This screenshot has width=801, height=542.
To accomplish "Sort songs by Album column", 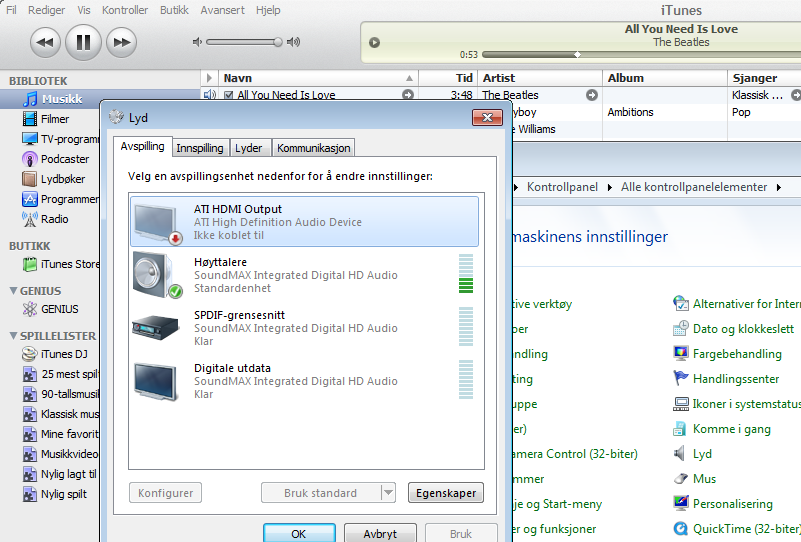I will click(665, 78).
